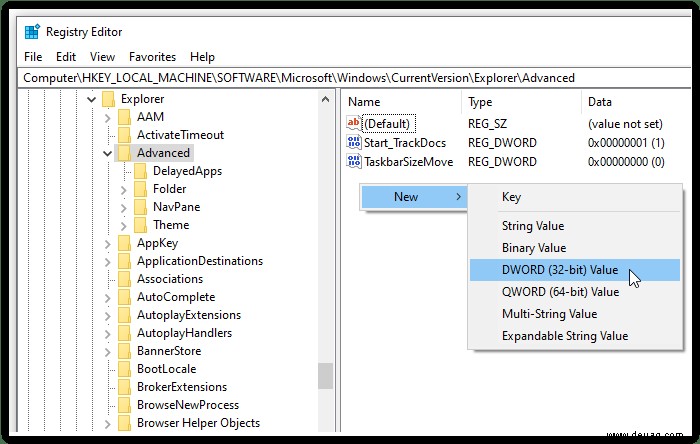Select the TaskbarSizeMove value name
Viewport: 700px width, 444px height.
pos(408,162)
